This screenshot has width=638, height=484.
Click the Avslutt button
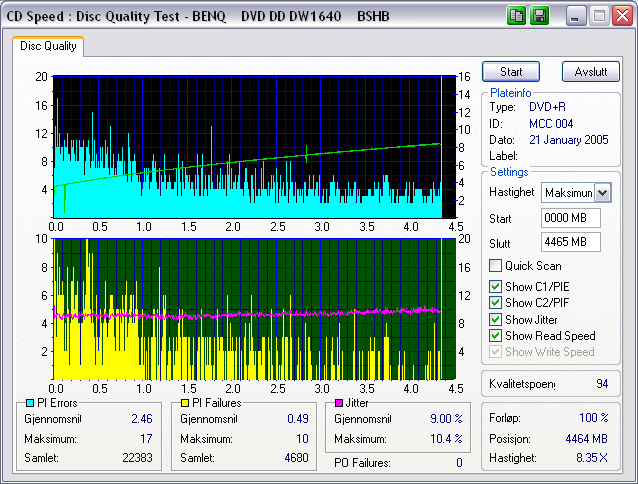point(591,72)
